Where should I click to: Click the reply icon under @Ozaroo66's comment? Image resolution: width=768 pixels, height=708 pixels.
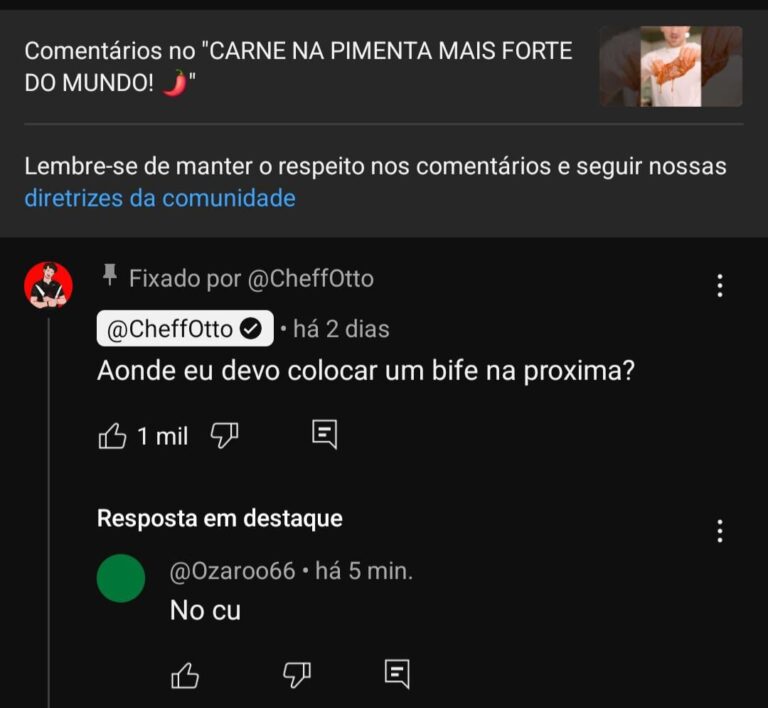397,674
